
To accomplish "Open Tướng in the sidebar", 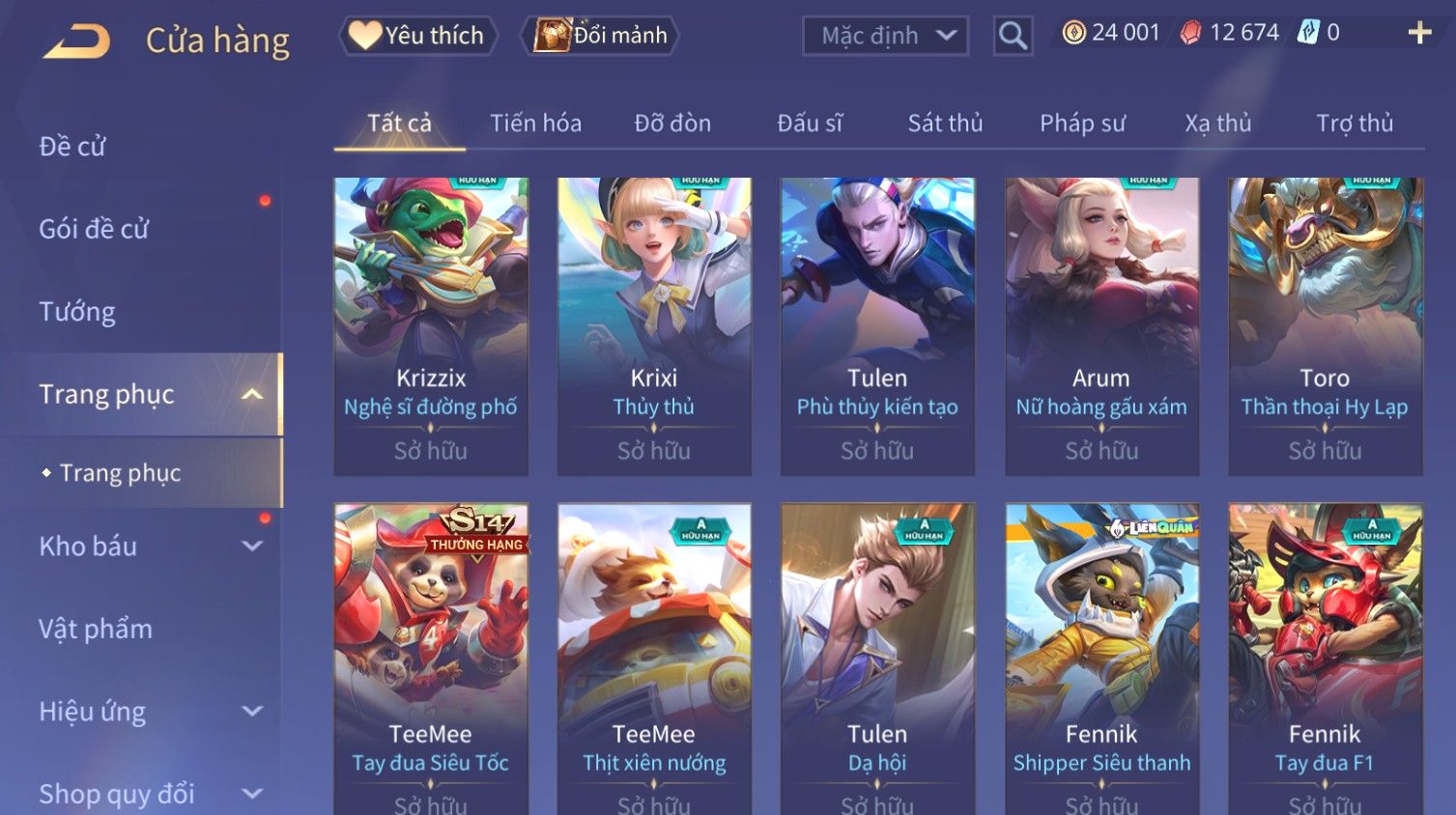I will click(x=77, y=312).
